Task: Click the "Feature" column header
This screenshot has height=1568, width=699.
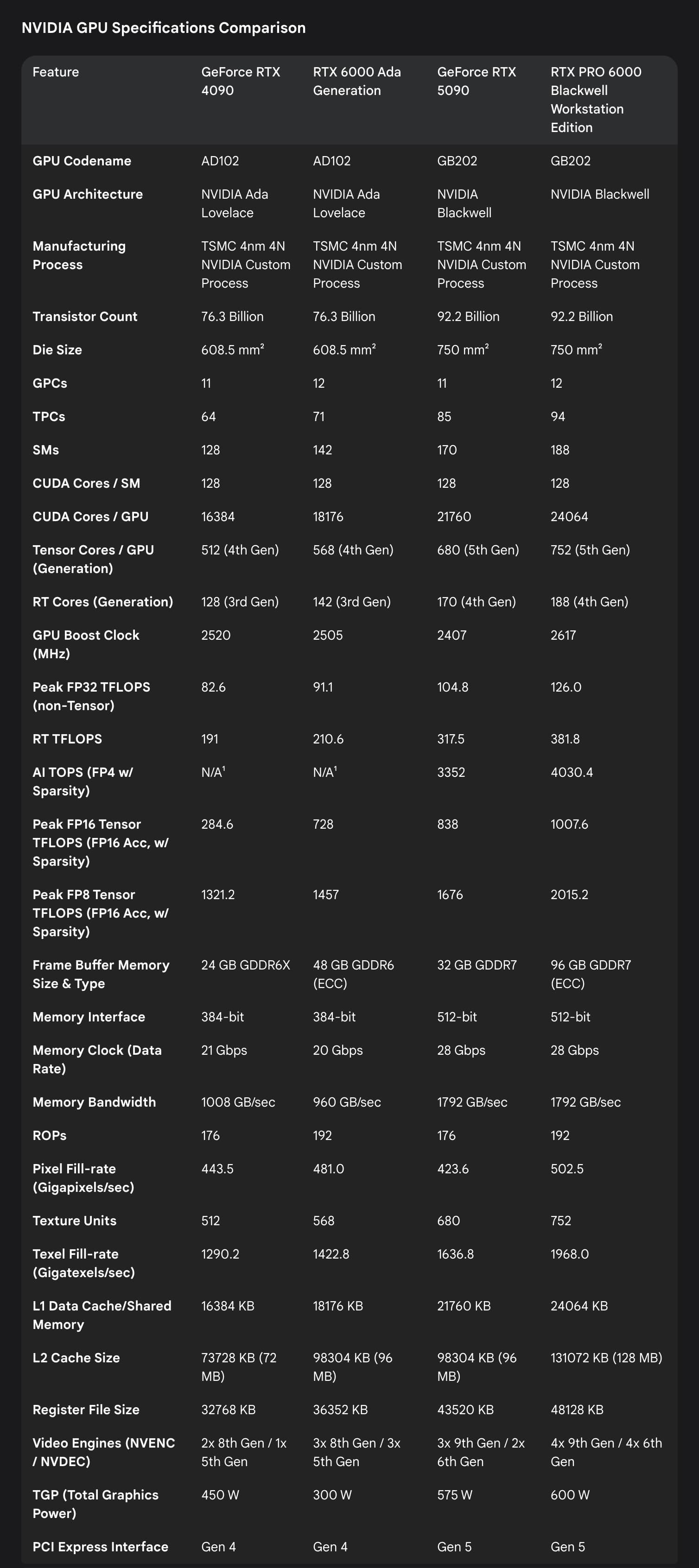Action: tap(56, 72)
